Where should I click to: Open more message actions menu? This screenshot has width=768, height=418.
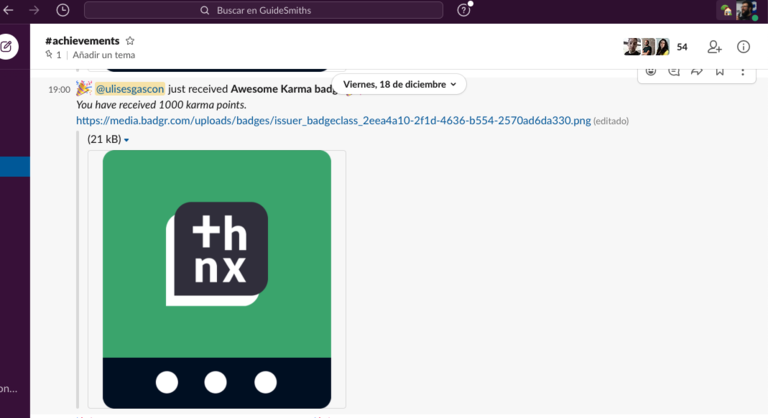743,72
